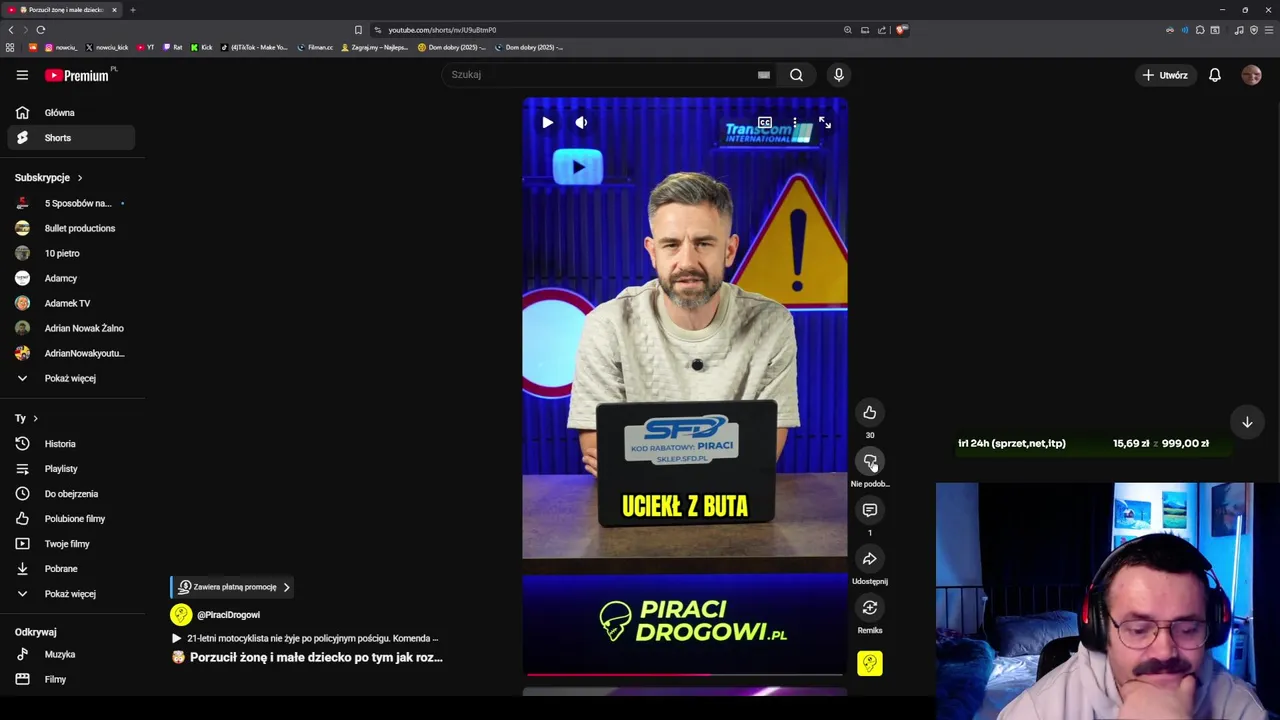Open the yellow channel sound thumbnail

click(870, 663)
